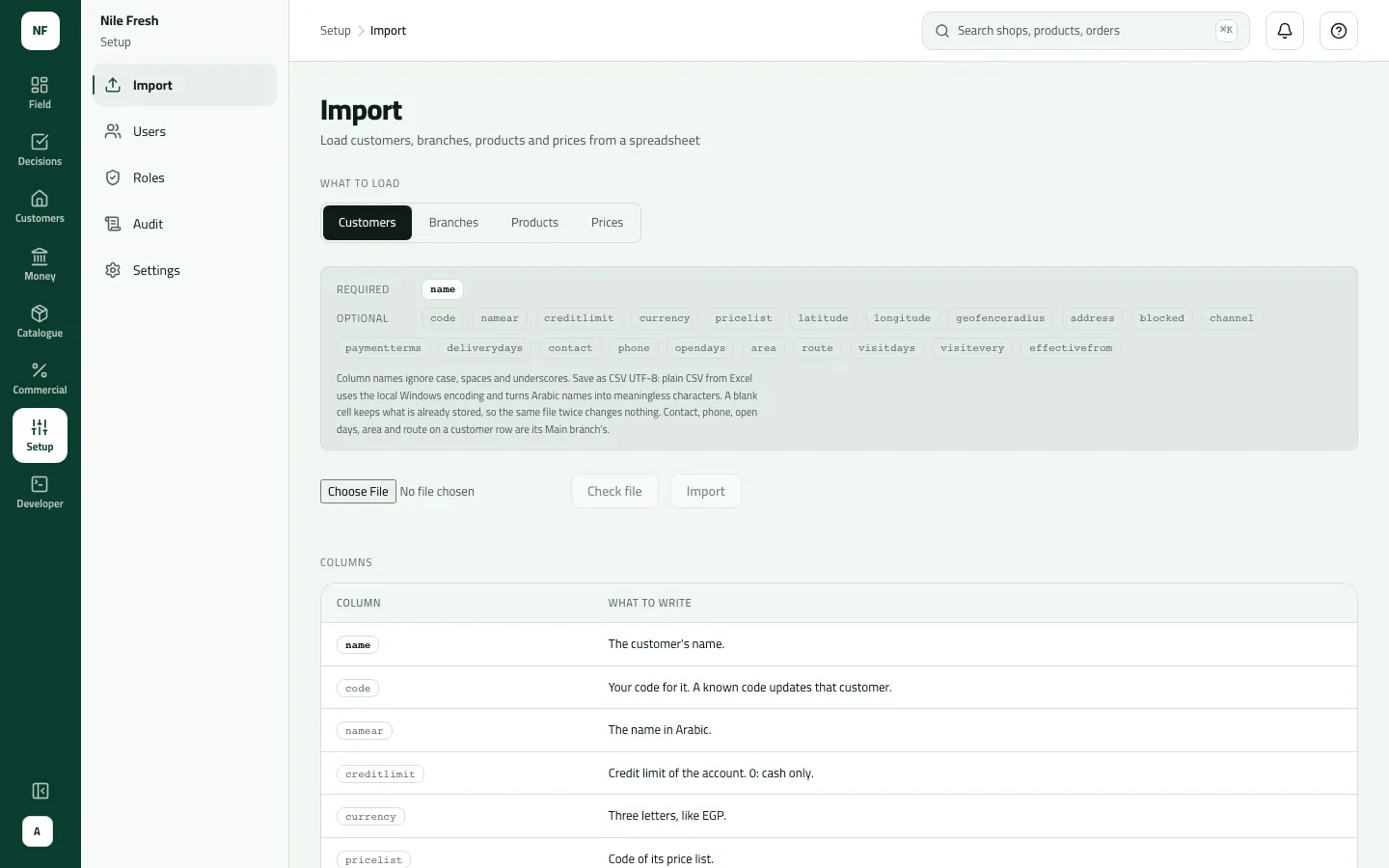The height and width of the screenshot is (868, 1389).
Task: Switch to the Products tab
Action: (x=534, y=223)
